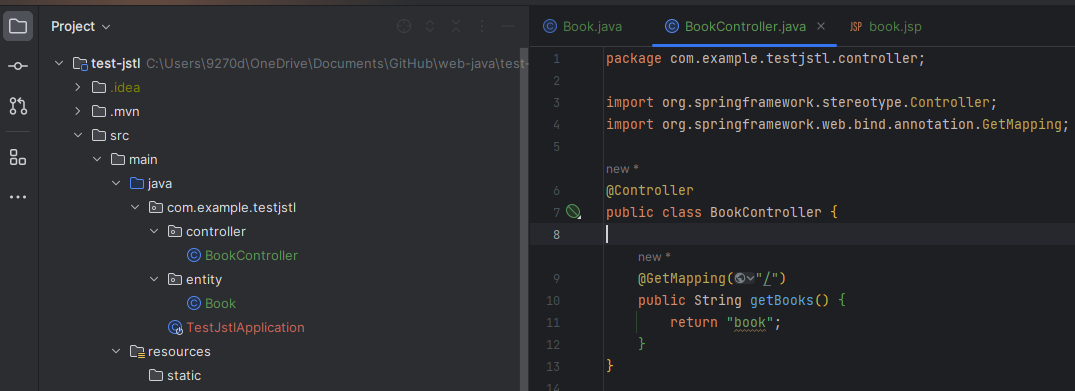
Task: Click the "new *" hint above @GetMapping
Action: click(654, 257)
